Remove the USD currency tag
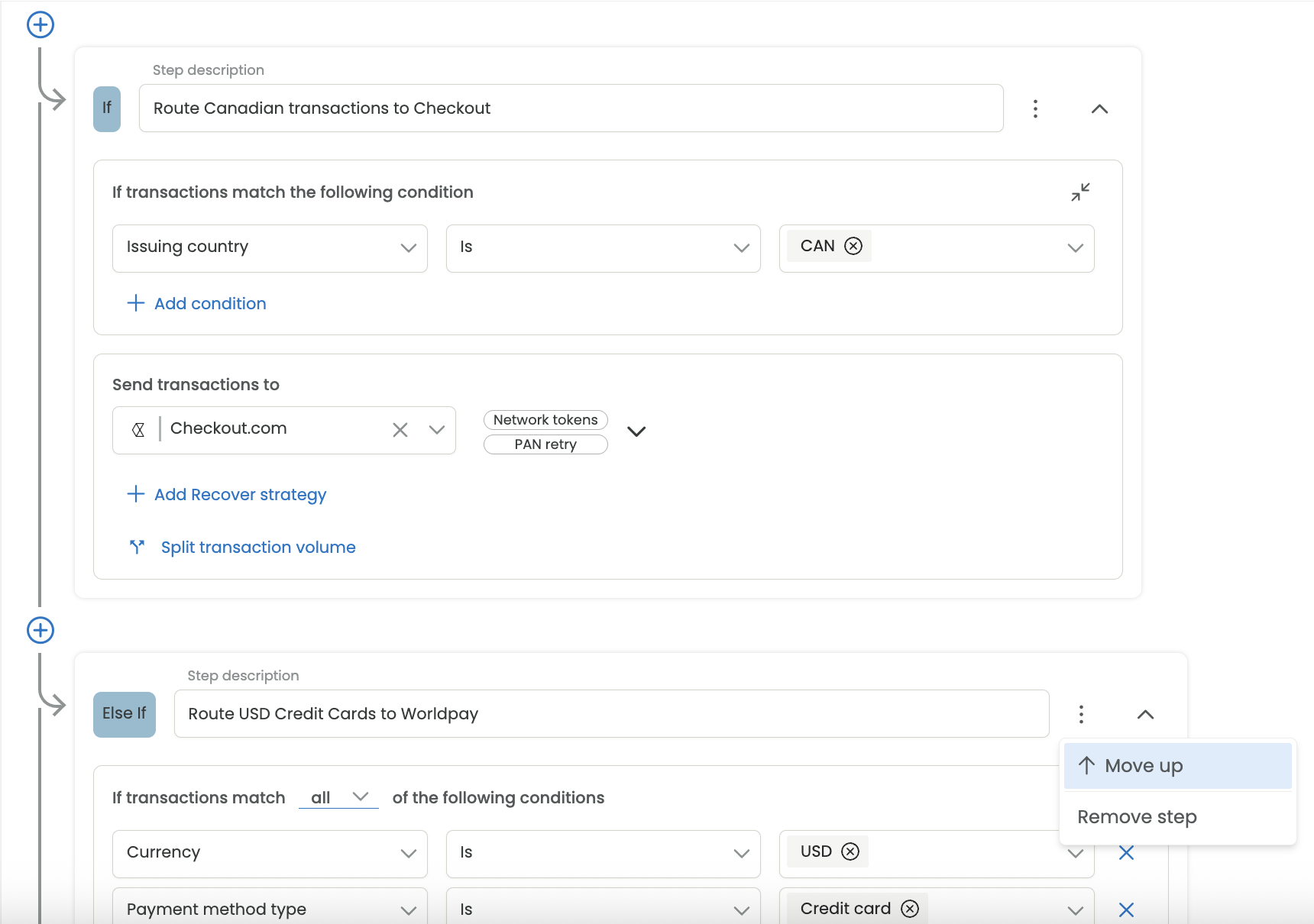Screen dimensions: 1314x924 click(x=850, y=851)
